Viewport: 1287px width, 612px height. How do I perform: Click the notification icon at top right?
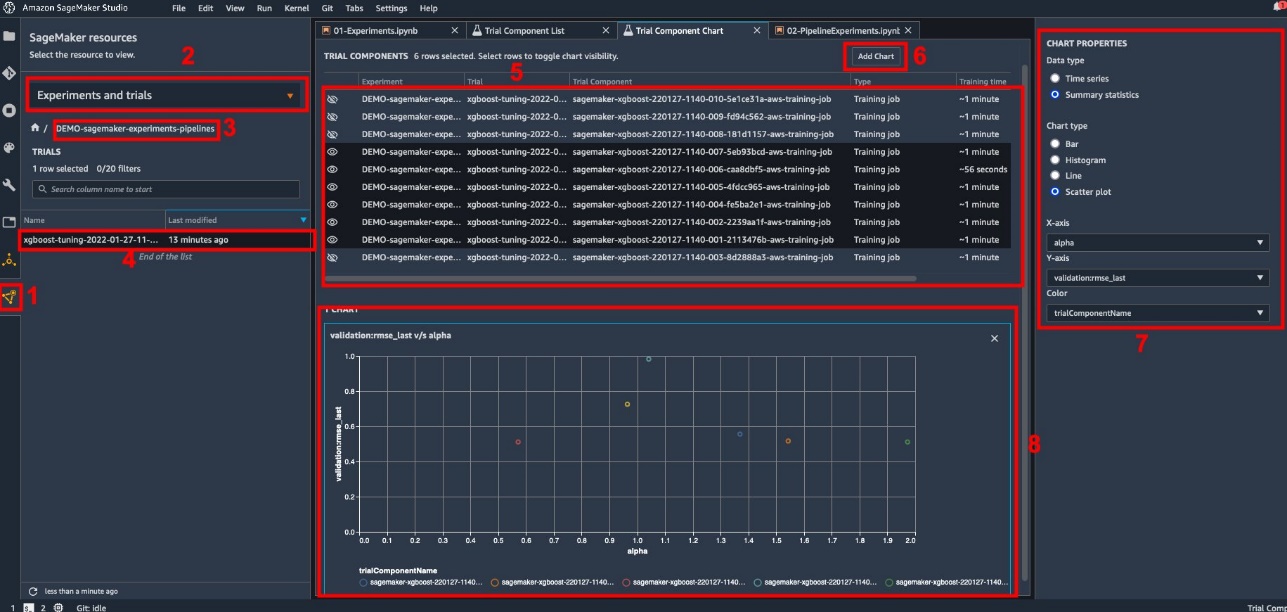click(1278, 8)
